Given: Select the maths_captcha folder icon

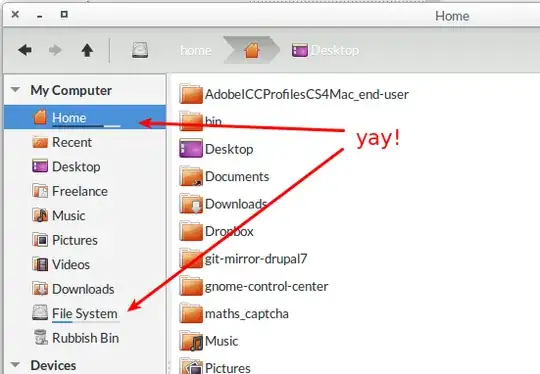Looking at the screenshot, I should pos(190,314).
